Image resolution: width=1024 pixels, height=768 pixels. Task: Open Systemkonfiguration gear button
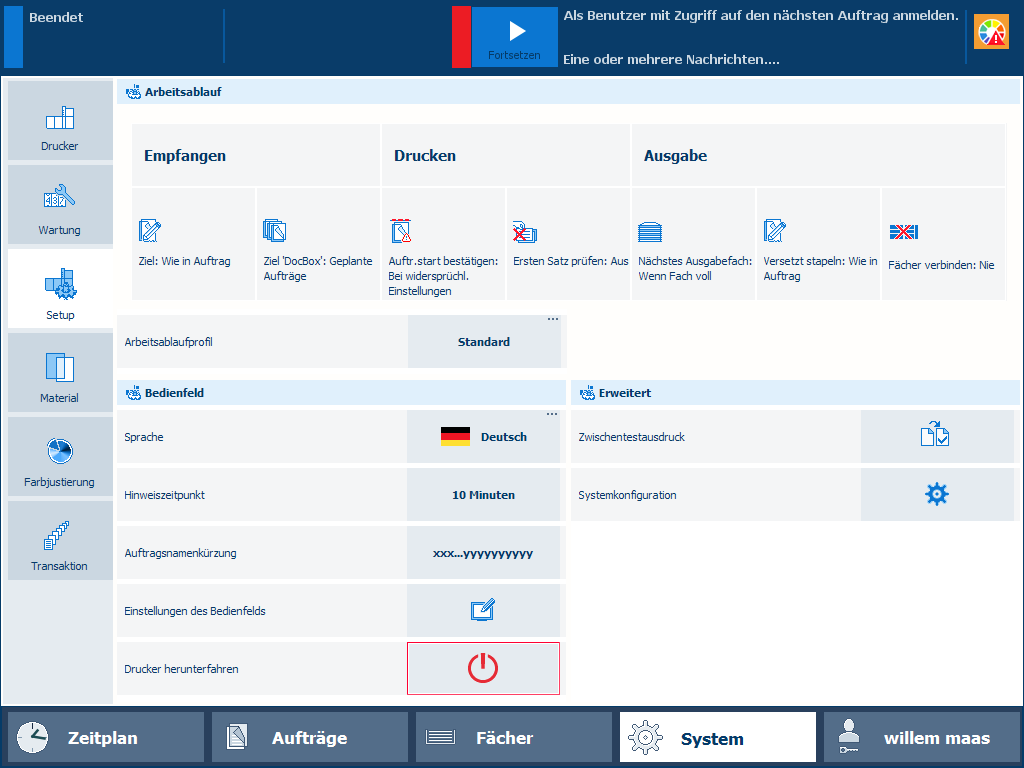click(937, 495)
